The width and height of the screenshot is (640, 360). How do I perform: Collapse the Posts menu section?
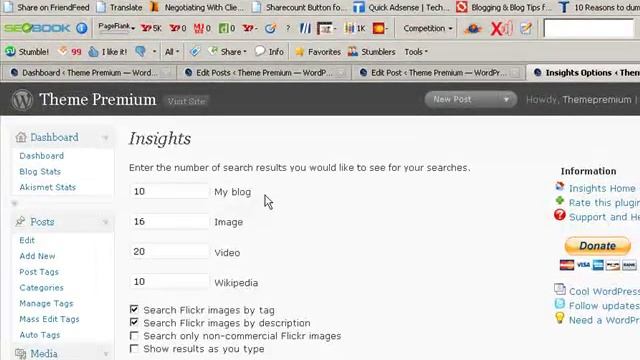106,222
